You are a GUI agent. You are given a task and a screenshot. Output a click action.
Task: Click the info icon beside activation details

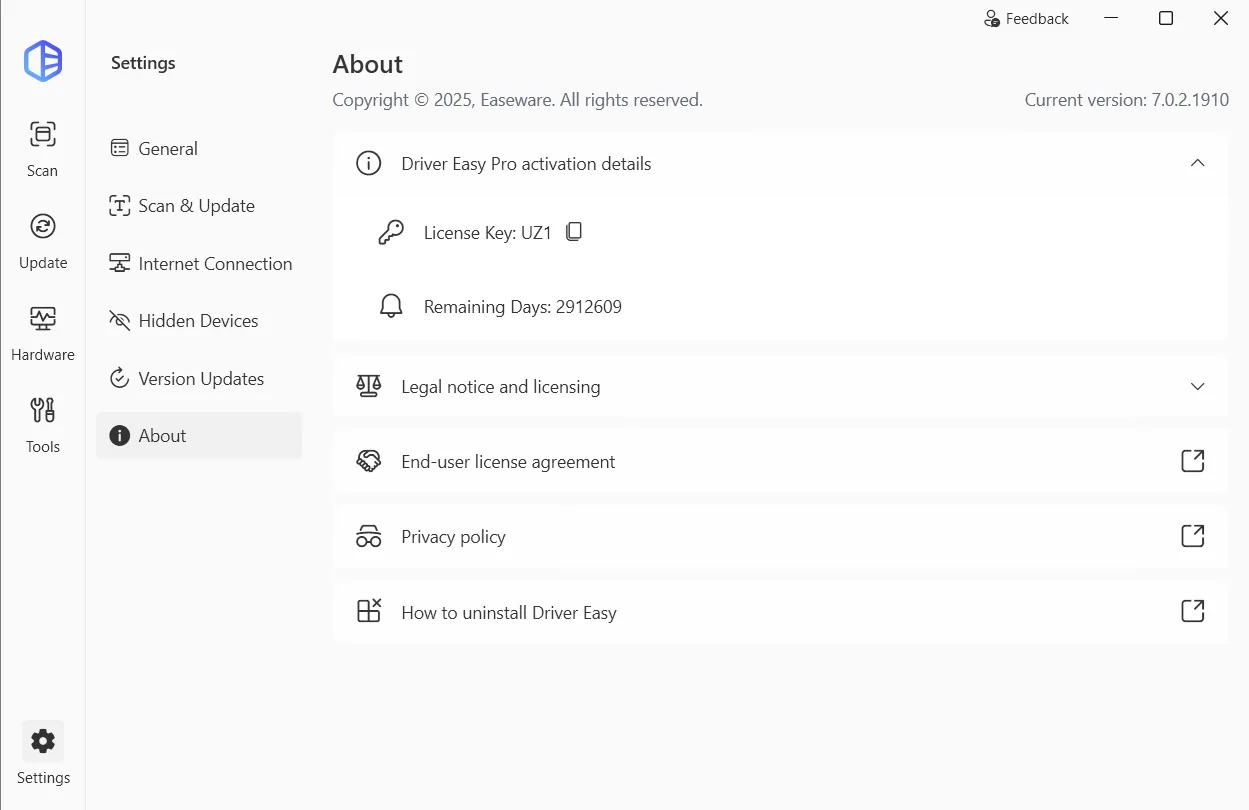click(x=369, y=163)
